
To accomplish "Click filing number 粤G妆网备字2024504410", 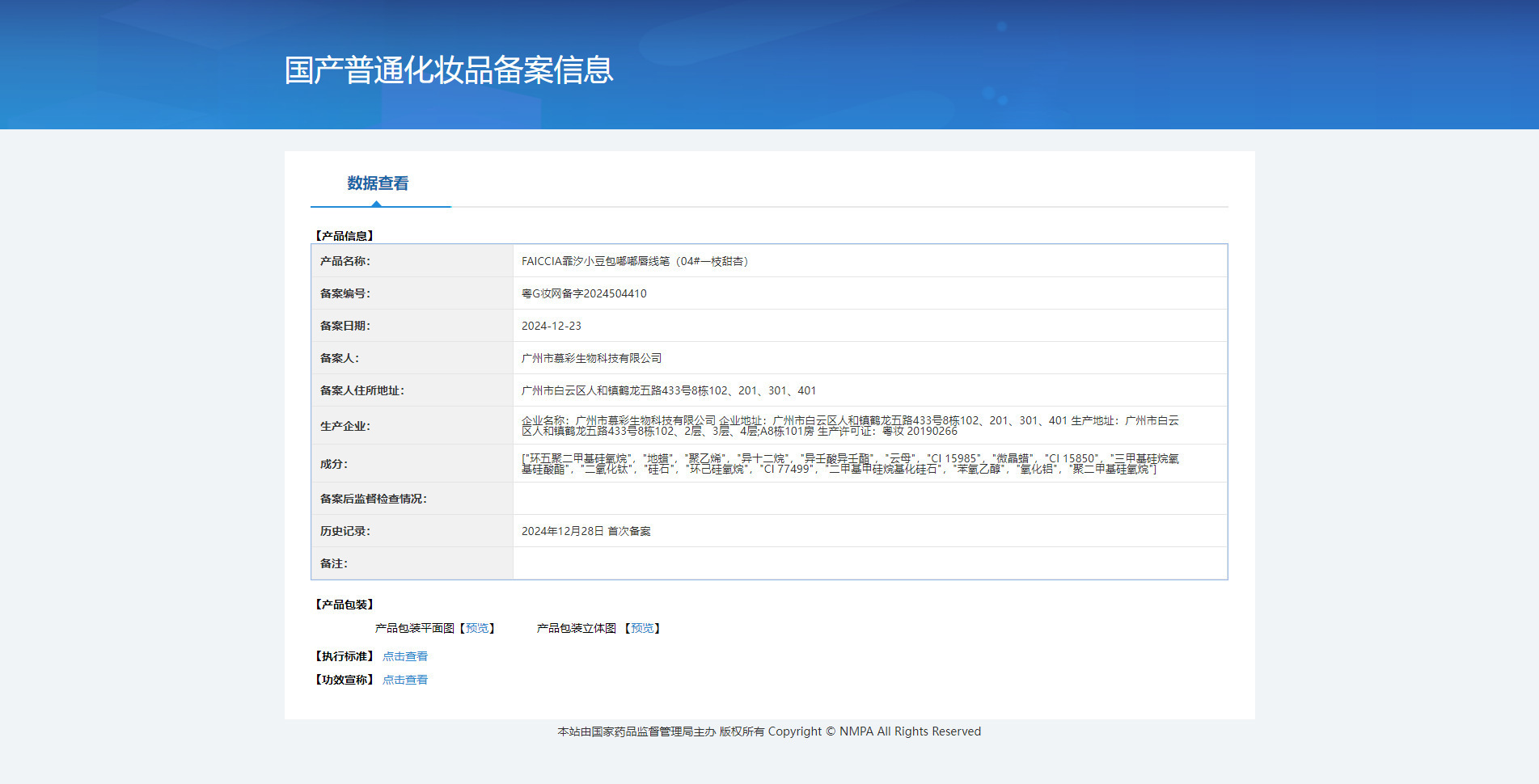I will tap(584, 293).
